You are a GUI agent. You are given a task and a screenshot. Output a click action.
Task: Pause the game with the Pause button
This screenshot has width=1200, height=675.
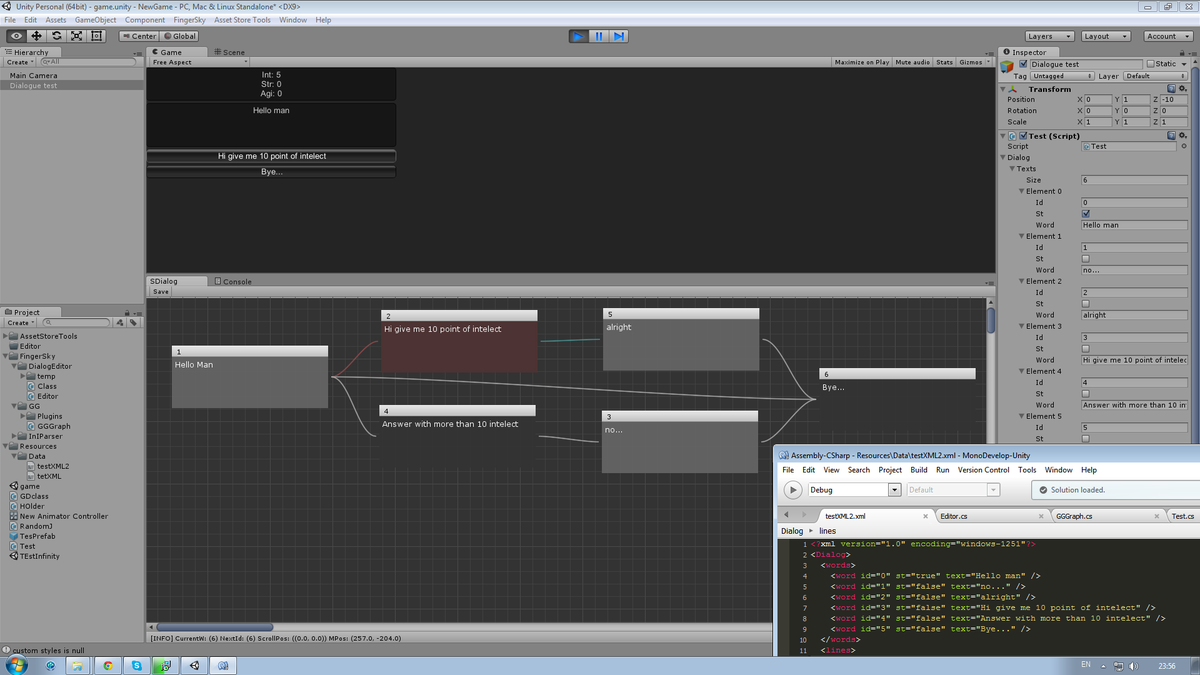[x=599, y=36]
